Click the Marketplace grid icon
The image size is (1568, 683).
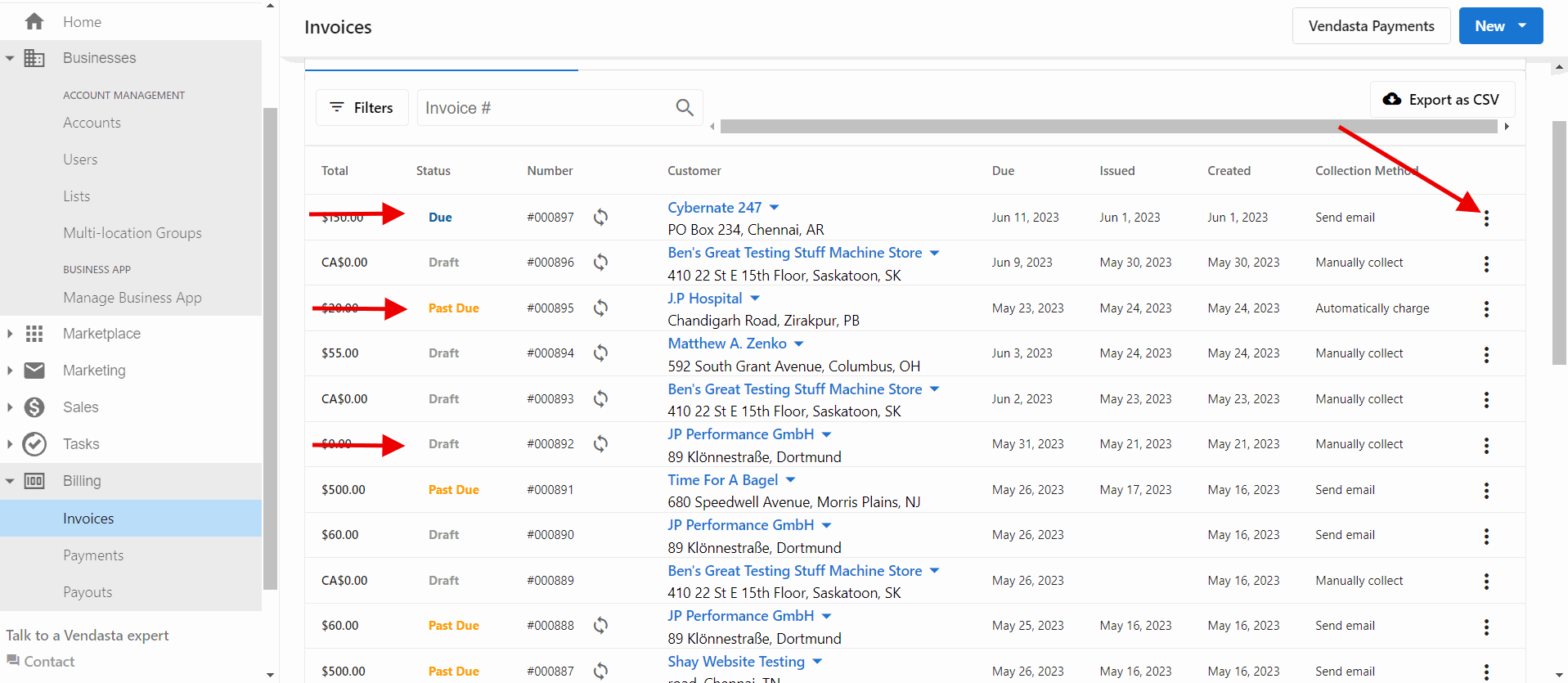[34, 334]
